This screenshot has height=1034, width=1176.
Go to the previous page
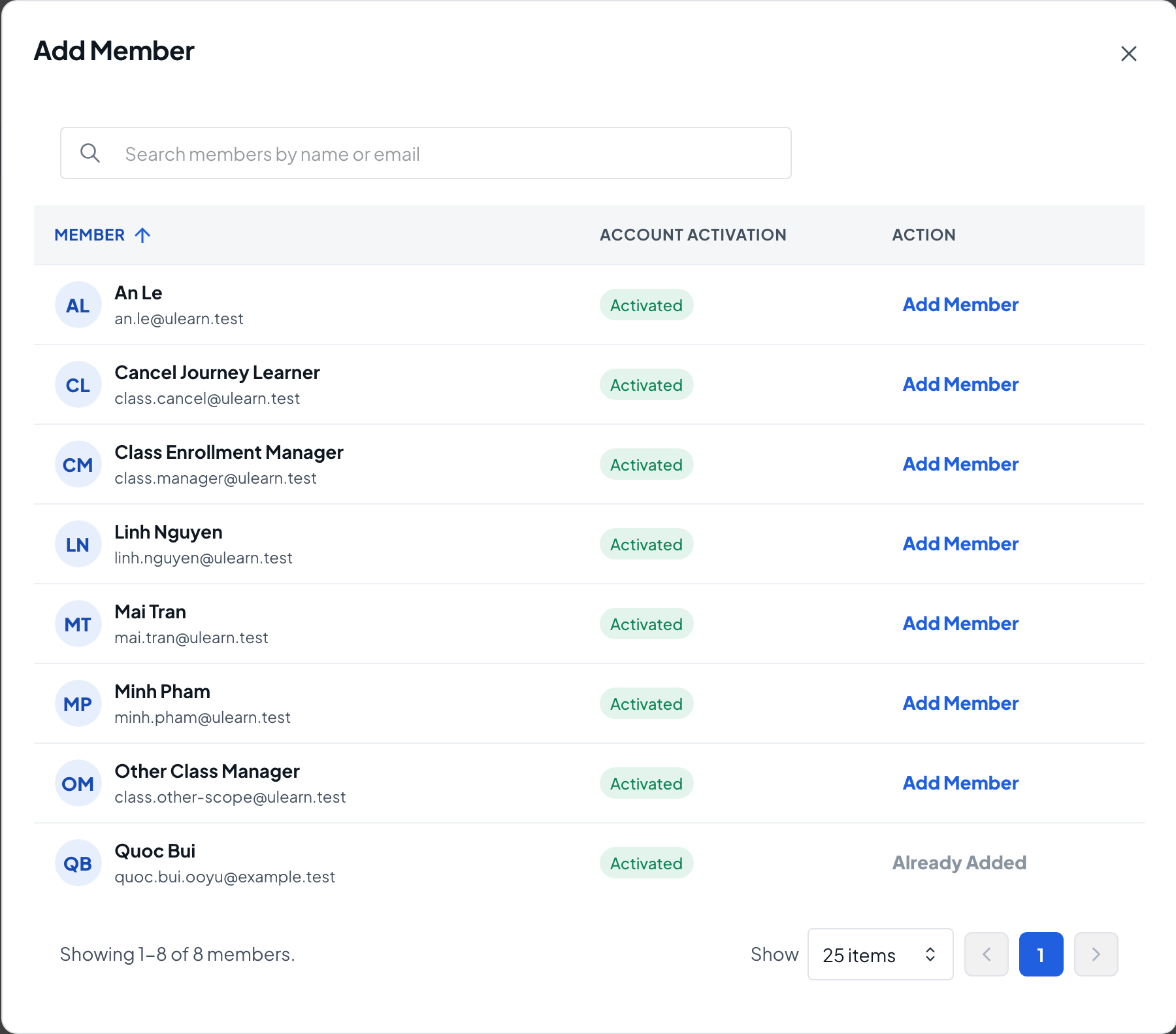coord(987,954)
